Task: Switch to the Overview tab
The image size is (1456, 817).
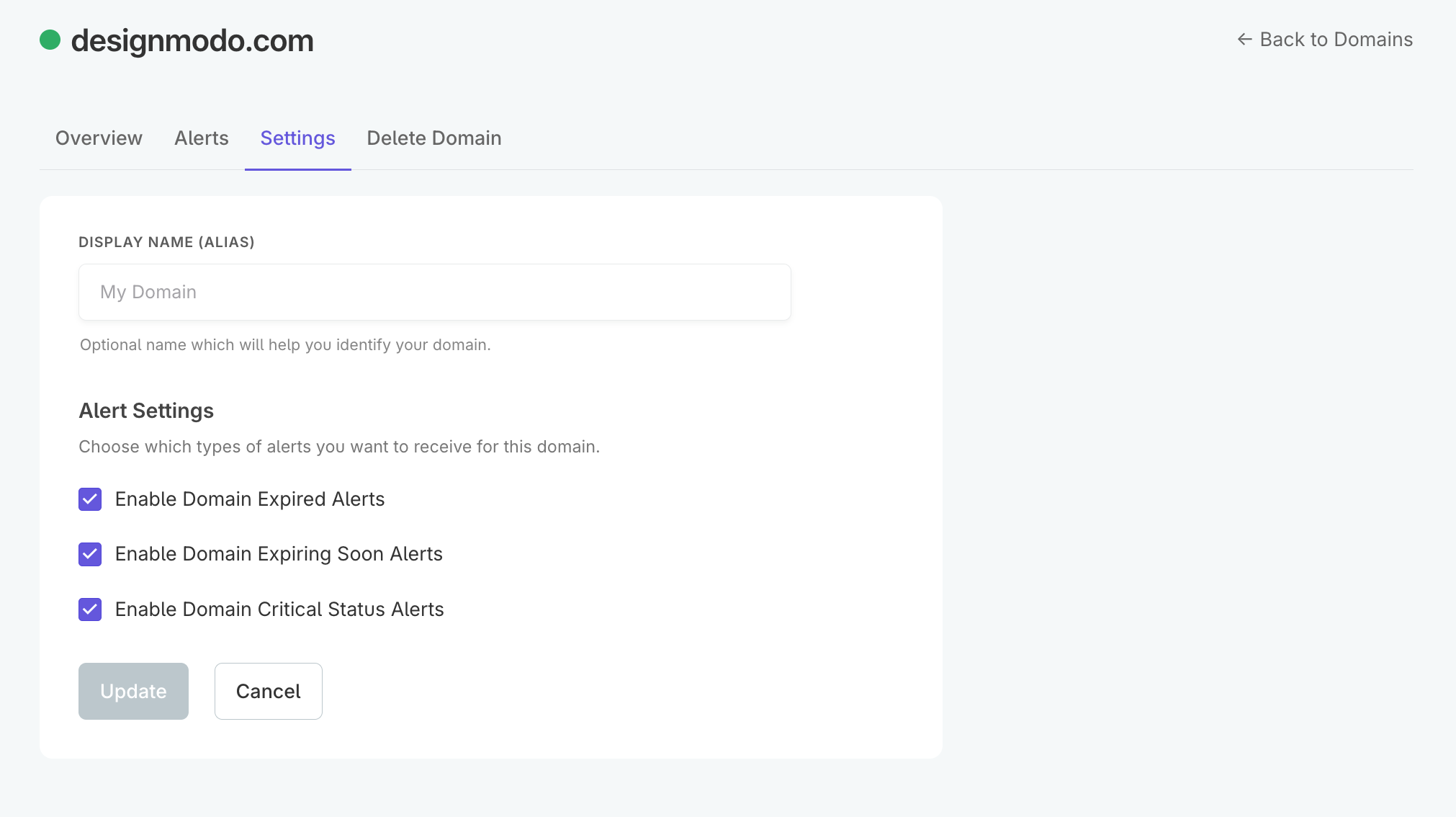Action: point(99,138)
